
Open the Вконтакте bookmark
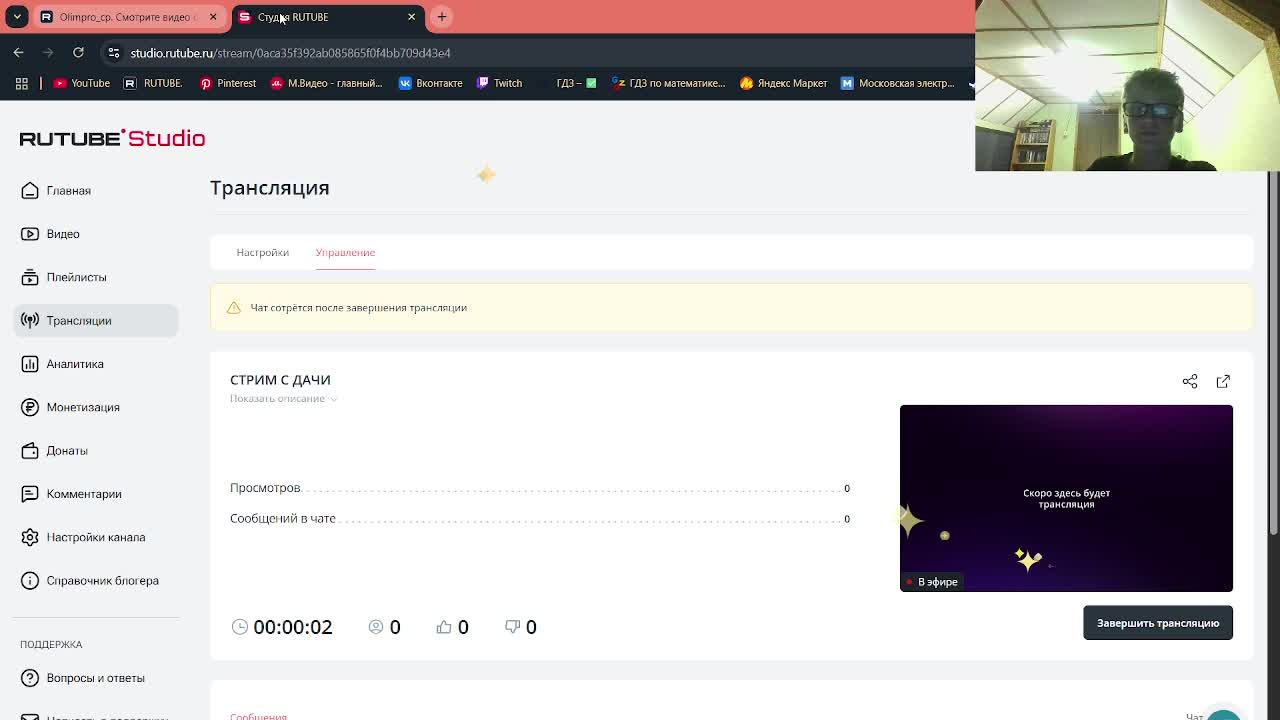(430, 83)
